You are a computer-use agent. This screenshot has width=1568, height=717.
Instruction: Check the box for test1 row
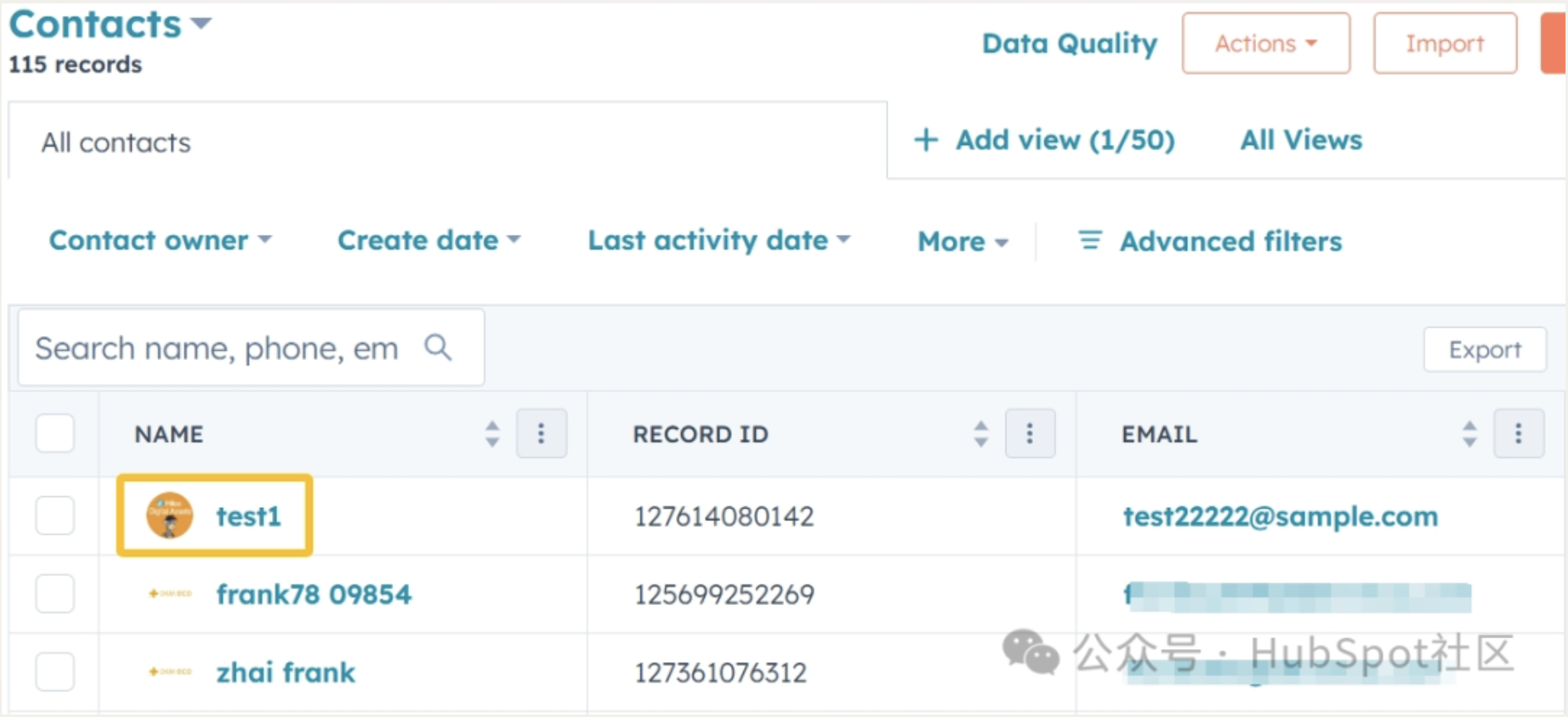coord(55,515)
